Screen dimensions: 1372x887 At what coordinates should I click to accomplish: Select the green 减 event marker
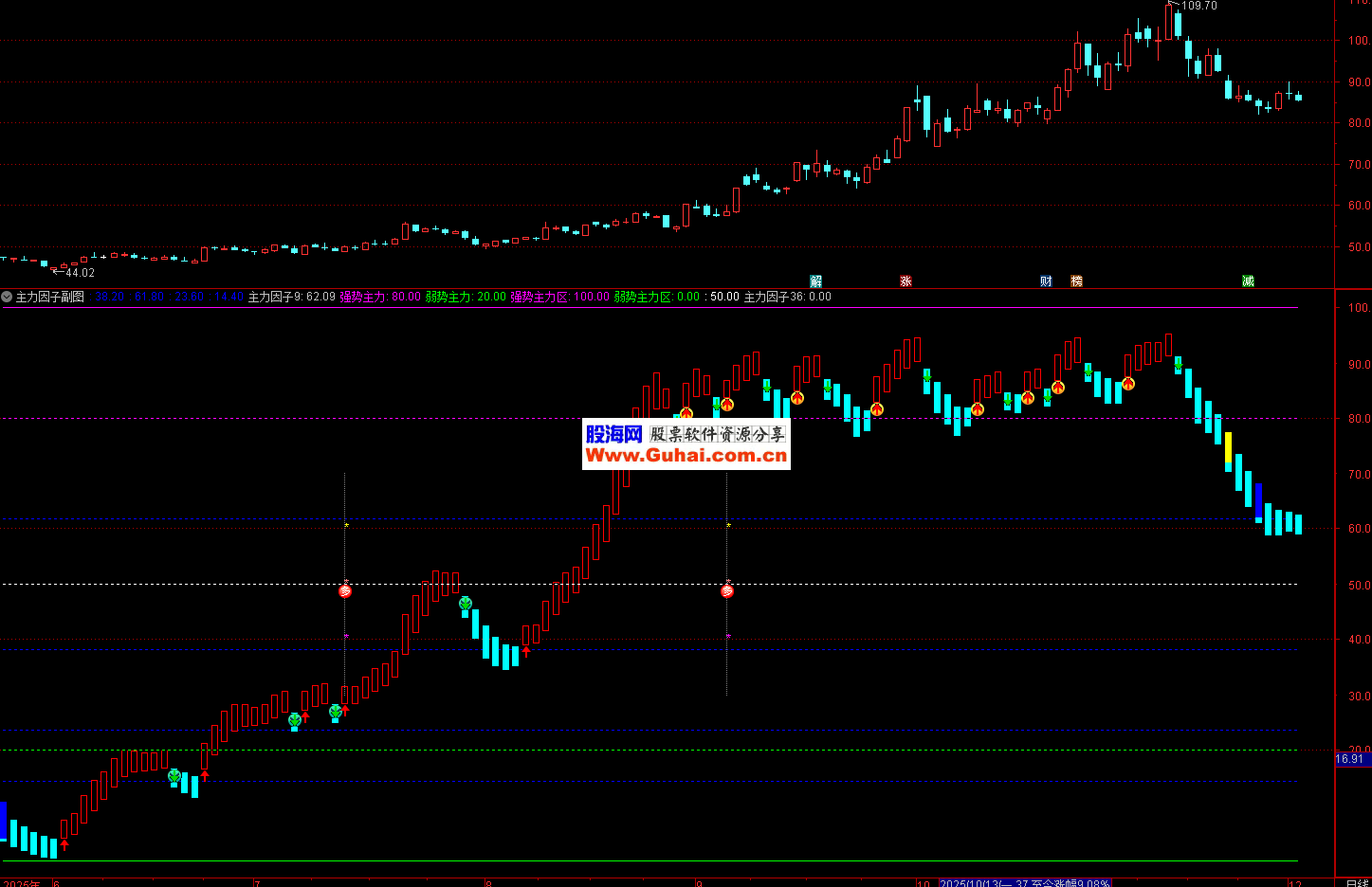1248,281
